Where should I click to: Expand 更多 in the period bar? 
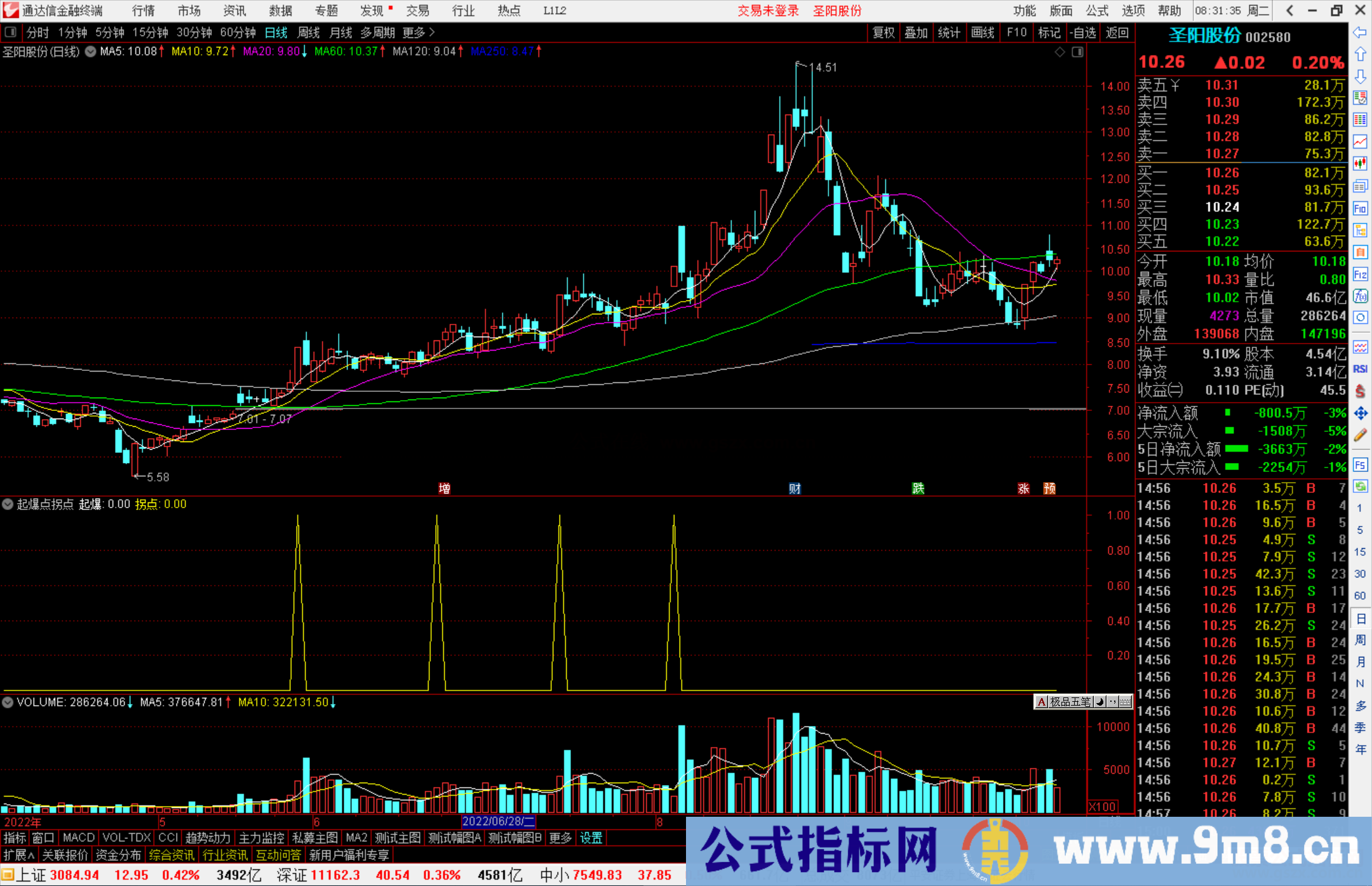[419, 32]
